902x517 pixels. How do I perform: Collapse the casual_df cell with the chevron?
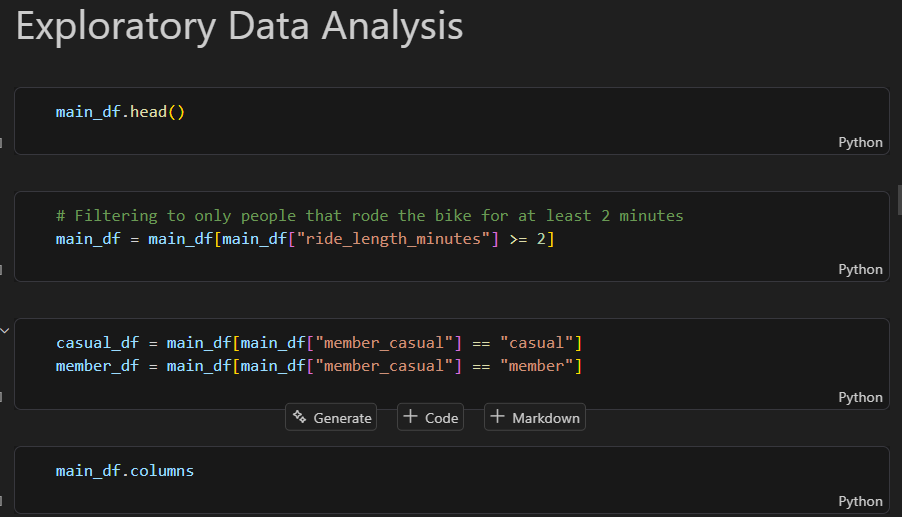tap(5, 331)
